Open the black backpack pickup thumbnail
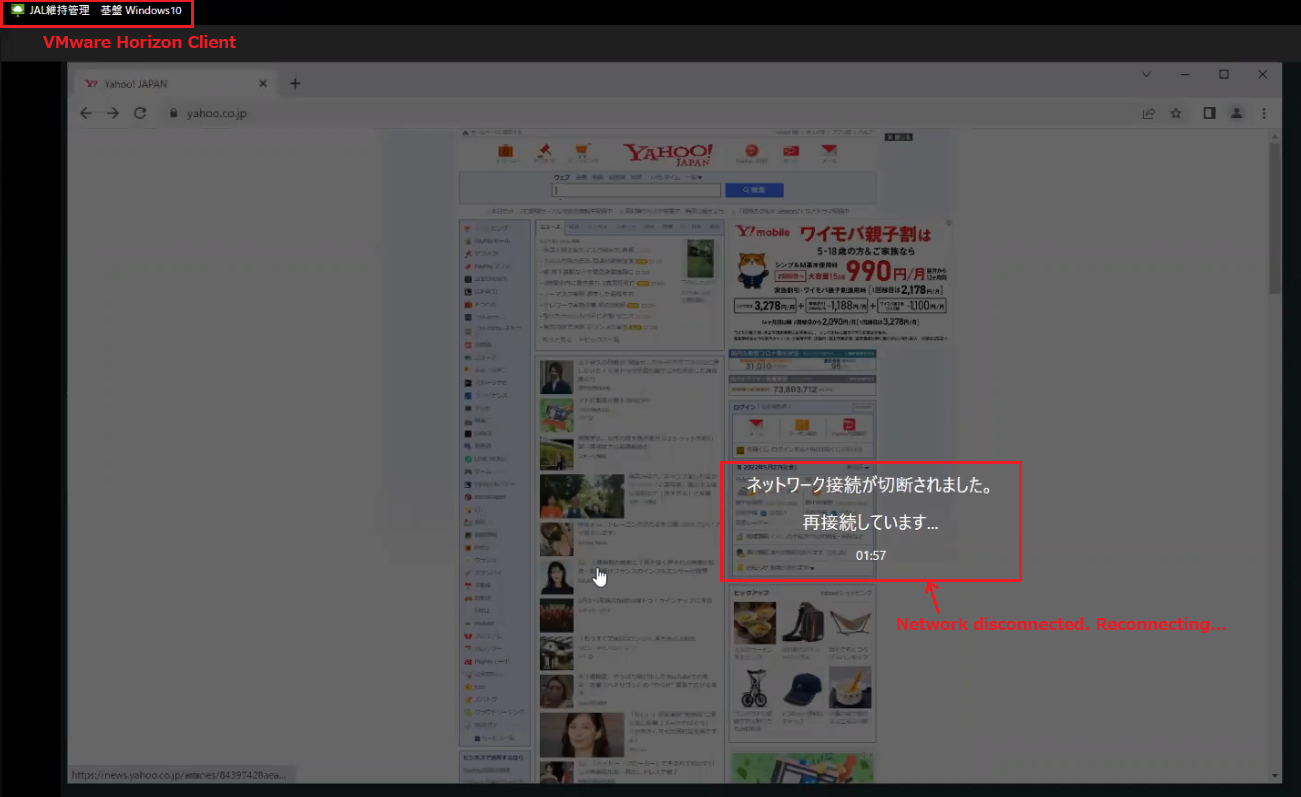The width and height of the screenshot is (1301, 797). pos(803,623)
